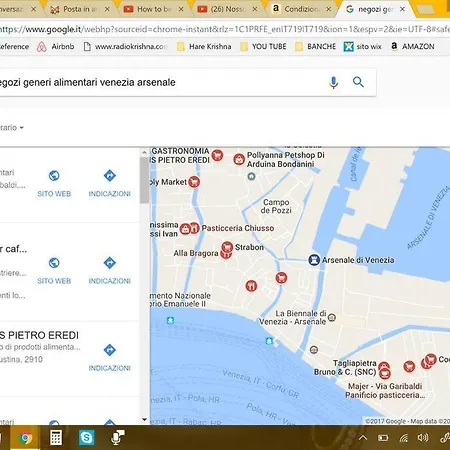Select the unlabeled fork-and-knife restaurant pin

coord(251,286)
